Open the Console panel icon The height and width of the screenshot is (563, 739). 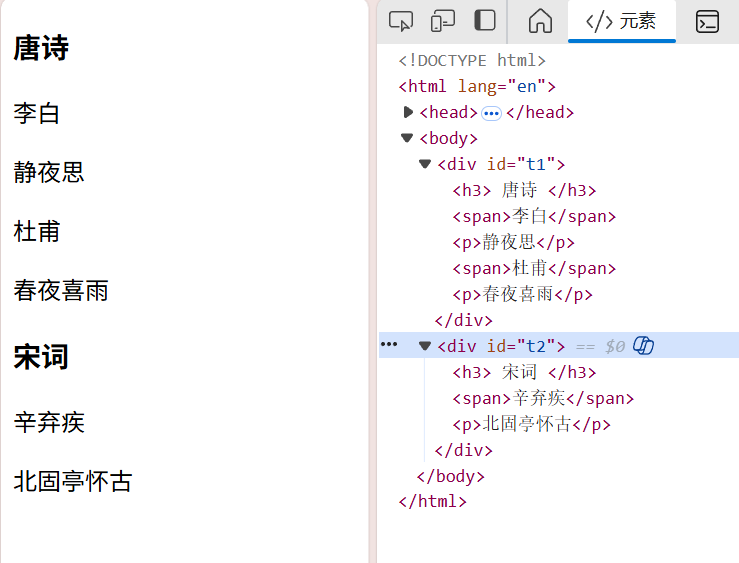click(x=707, y=22)
